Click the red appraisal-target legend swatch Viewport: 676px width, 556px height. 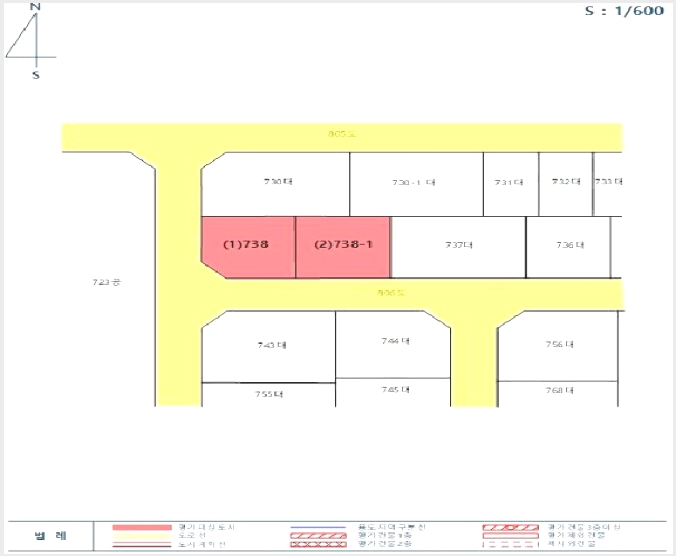point(142,527)
